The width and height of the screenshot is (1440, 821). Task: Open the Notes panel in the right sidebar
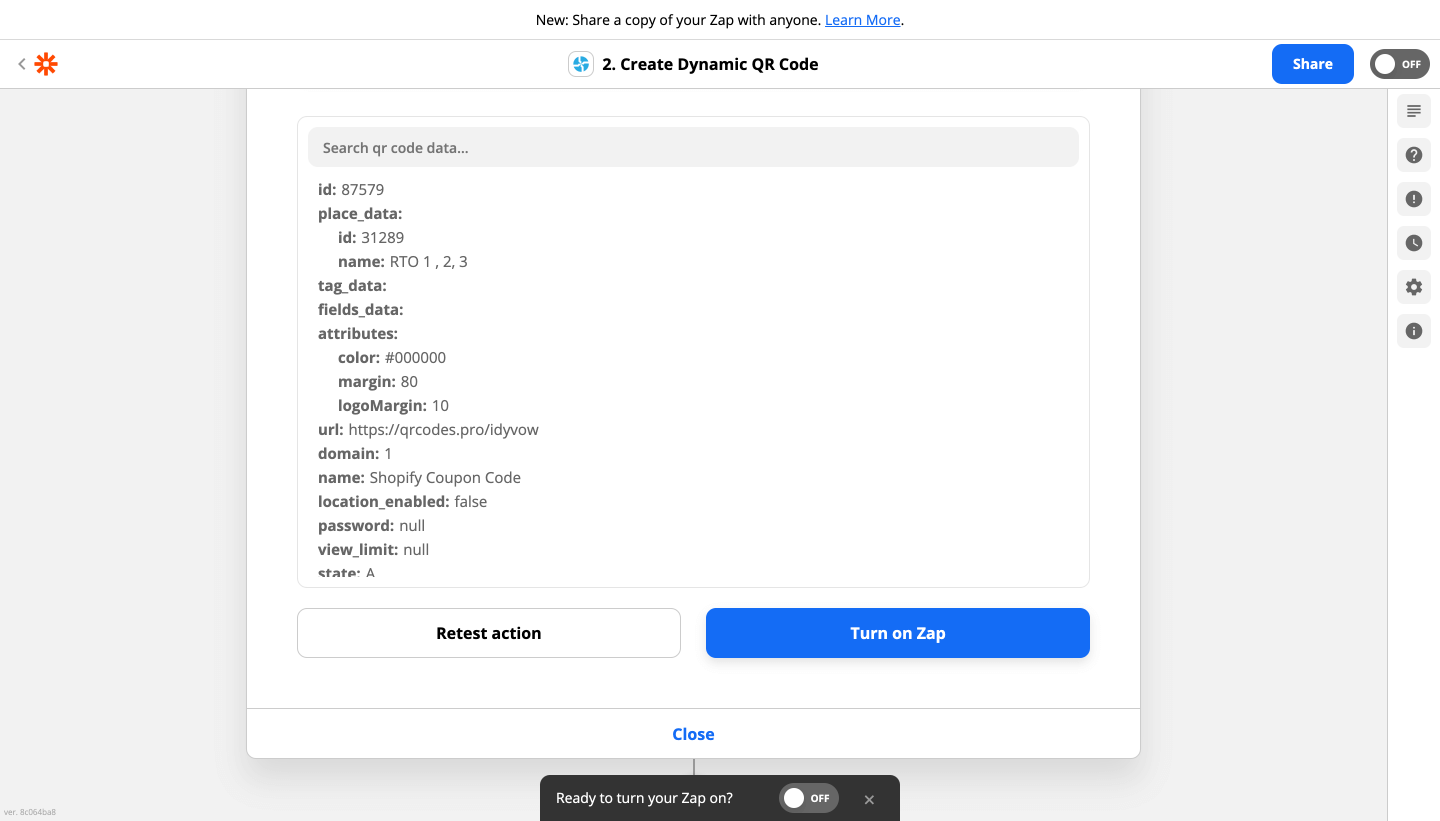pos(1413,110)
